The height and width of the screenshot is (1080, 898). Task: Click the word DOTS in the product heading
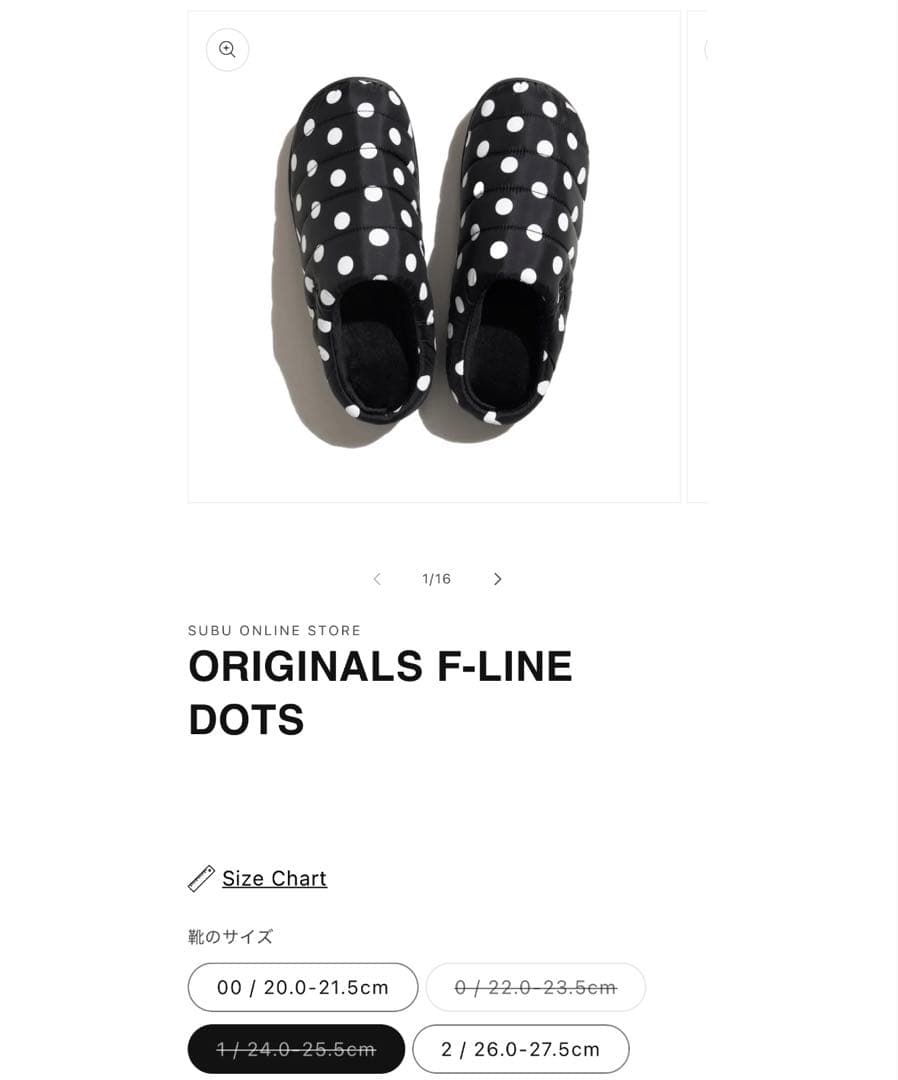tap(246, 720)
